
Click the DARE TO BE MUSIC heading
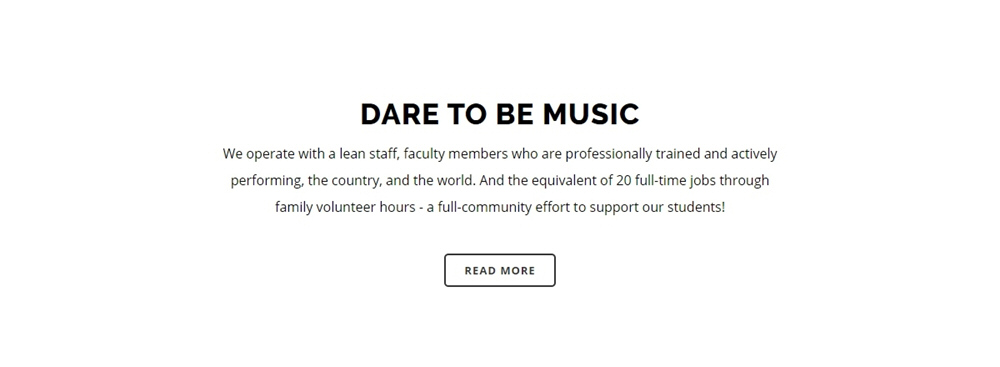tap(499, 114)
